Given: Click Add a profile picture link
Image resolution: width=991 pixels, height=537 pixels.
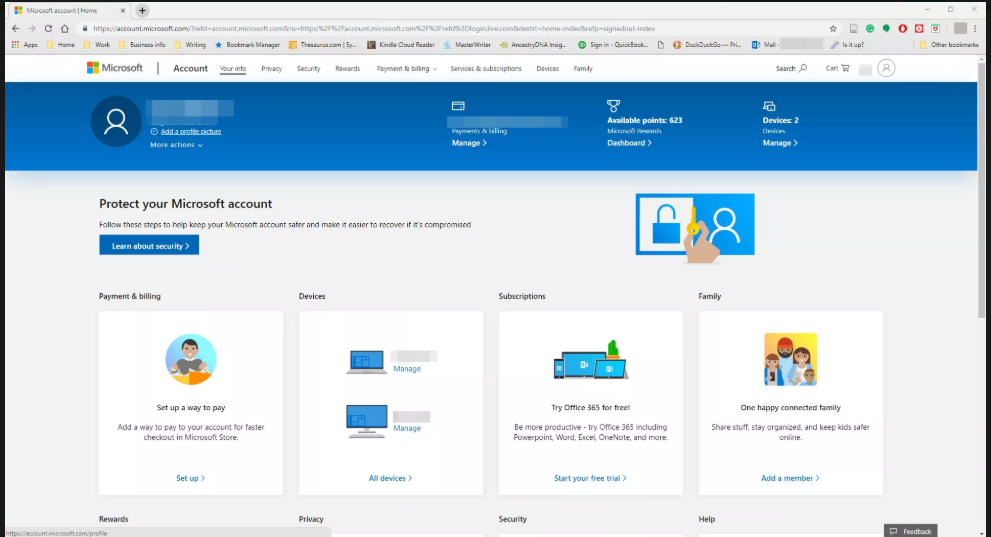Looking at the screenshot, I should click(191, 131).
